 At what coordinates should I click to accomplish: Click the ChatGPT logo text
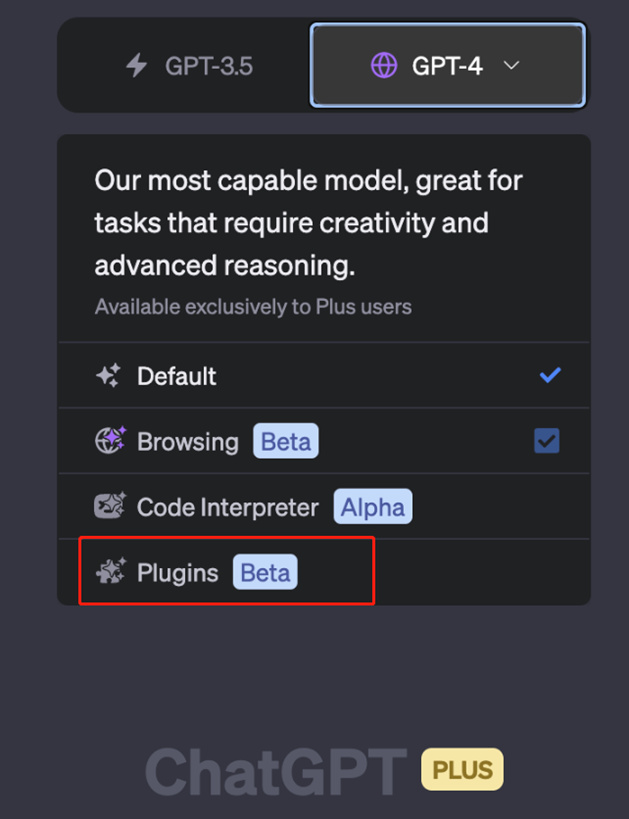point(276,771)
